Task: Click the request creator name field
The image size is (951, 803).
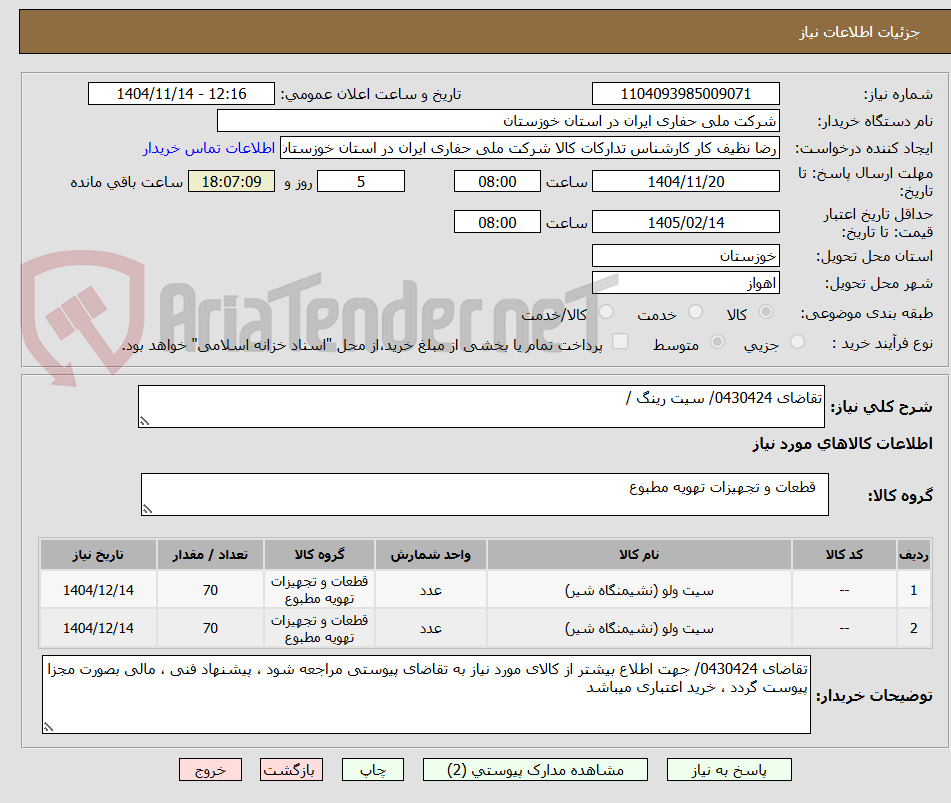Action: (x=529, y=148)
